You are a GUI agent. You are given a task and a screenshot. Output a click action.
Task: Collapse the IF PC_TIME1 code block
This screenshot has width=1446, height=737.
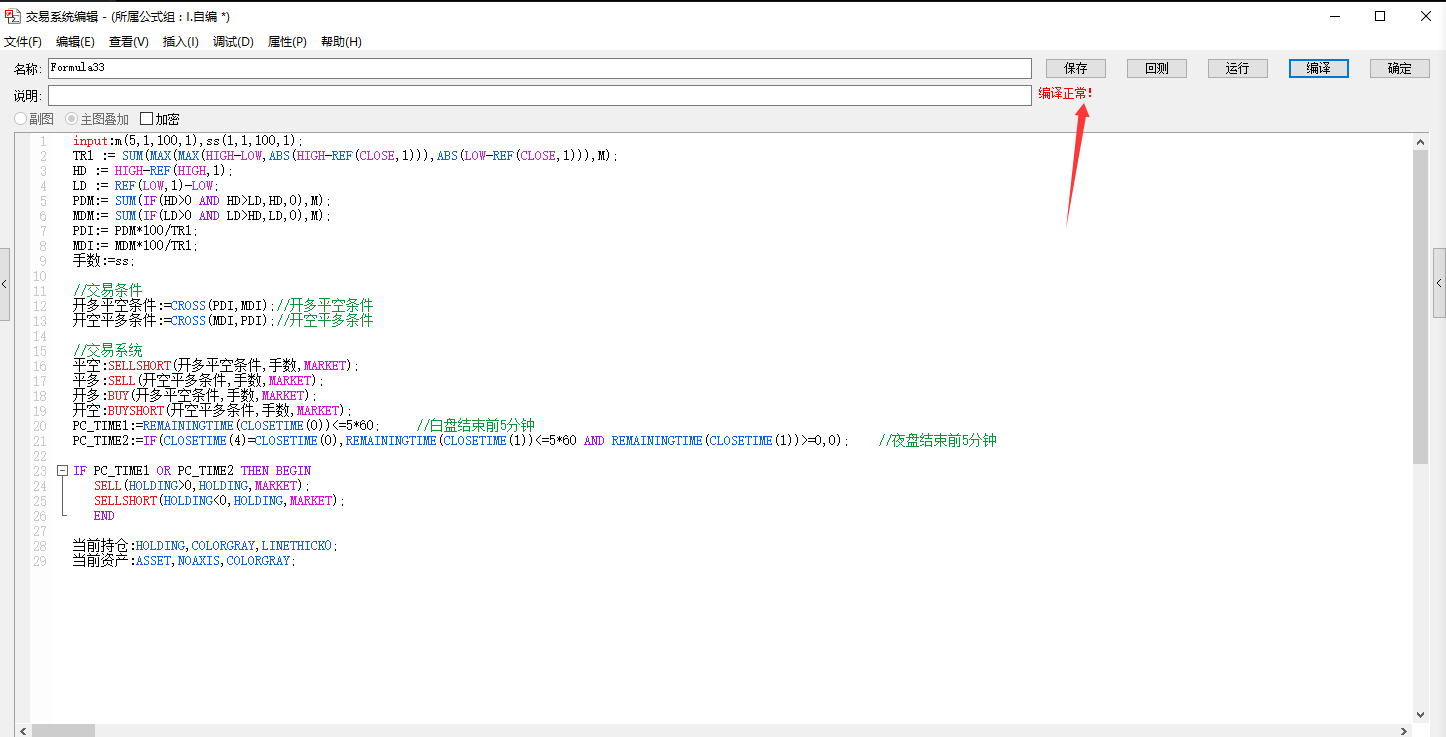(x=62, y=470)
